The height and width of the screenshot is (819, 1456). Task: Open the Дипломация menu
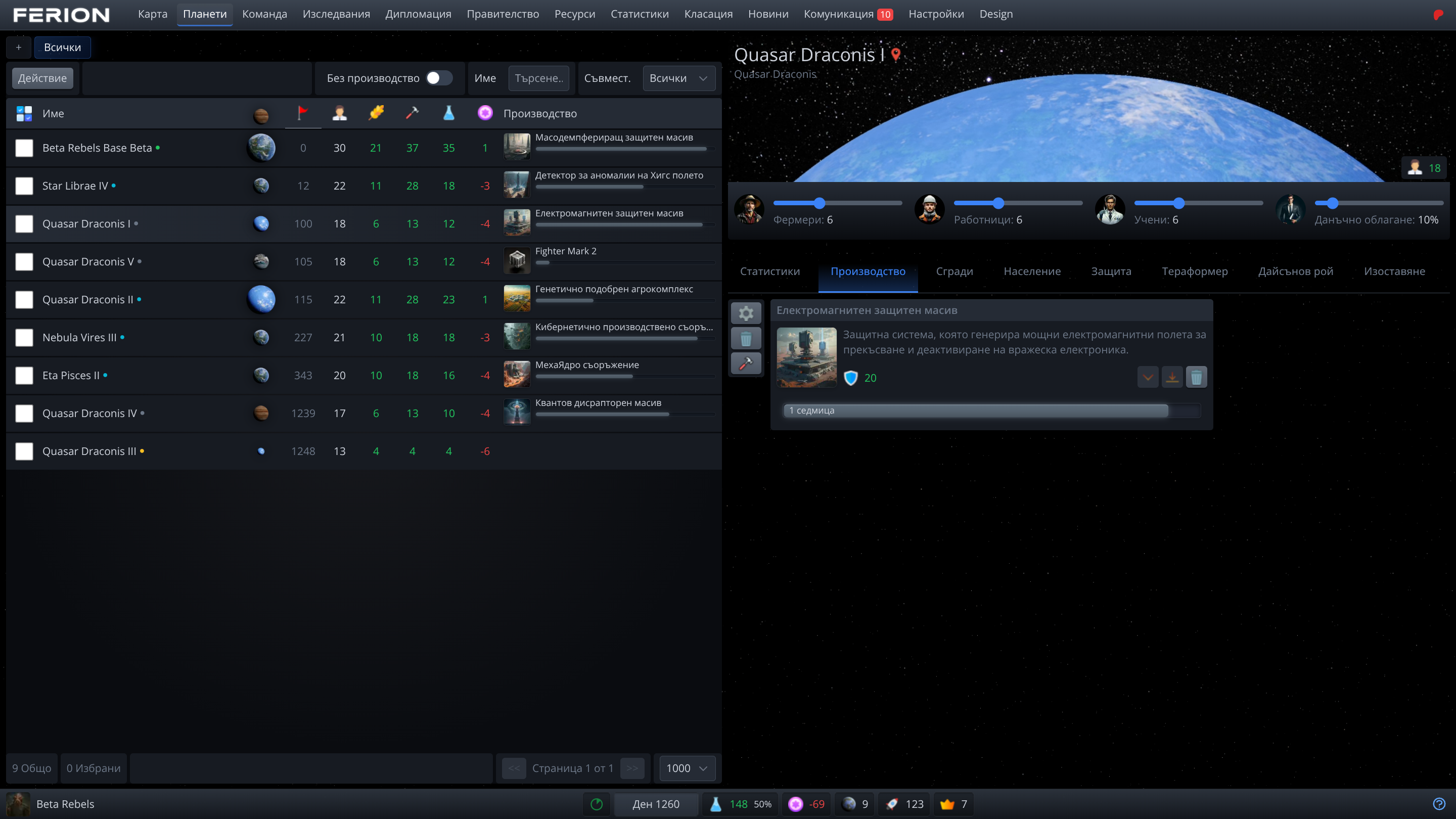point(418,14)
